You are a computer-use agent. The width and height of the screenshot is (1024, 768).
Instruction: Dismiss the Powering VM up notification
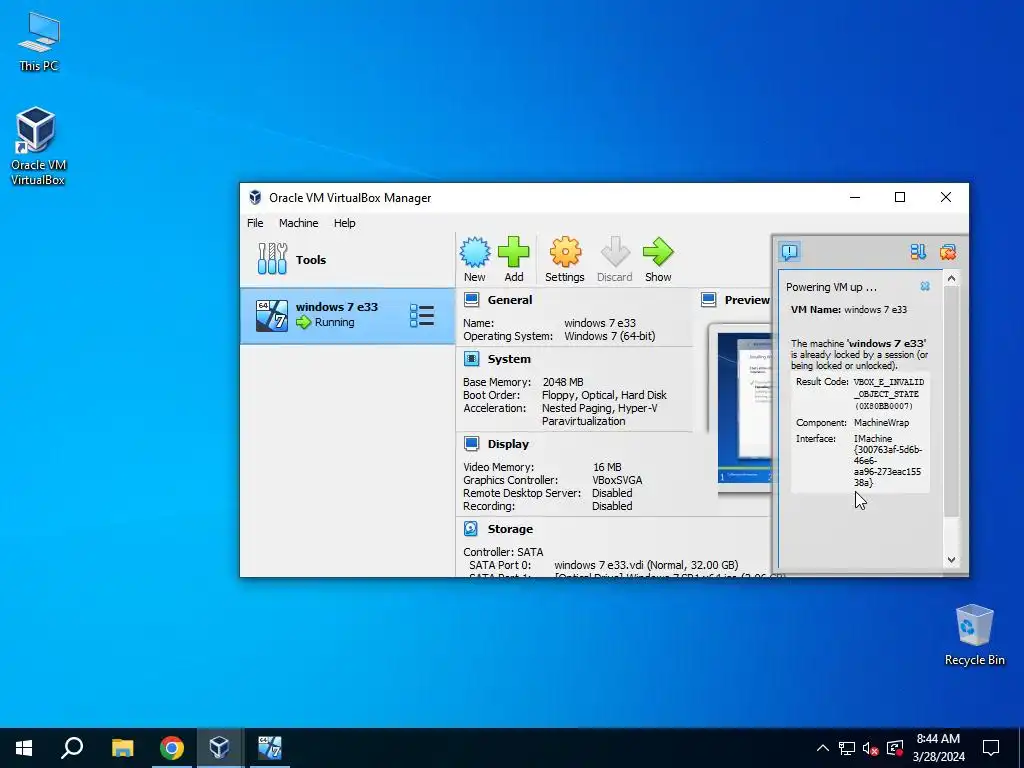pyautogui.click(x=925, y=286)
